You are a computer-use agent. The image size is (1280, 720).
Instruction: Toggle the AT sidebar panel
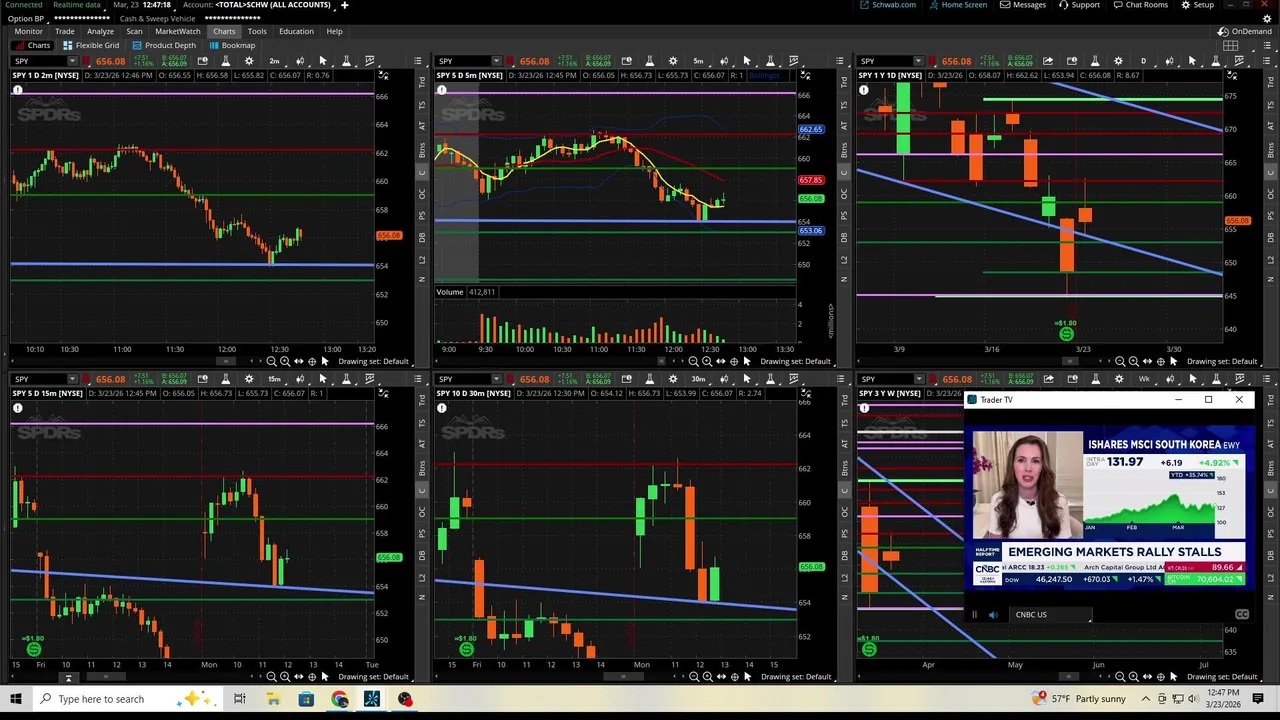click(x=422, y=125)
